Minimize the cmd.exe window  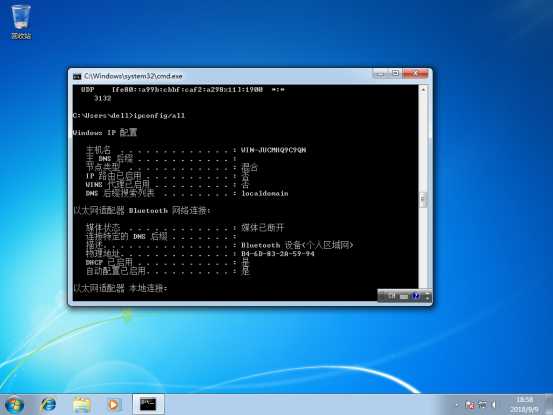pos(380,74)
